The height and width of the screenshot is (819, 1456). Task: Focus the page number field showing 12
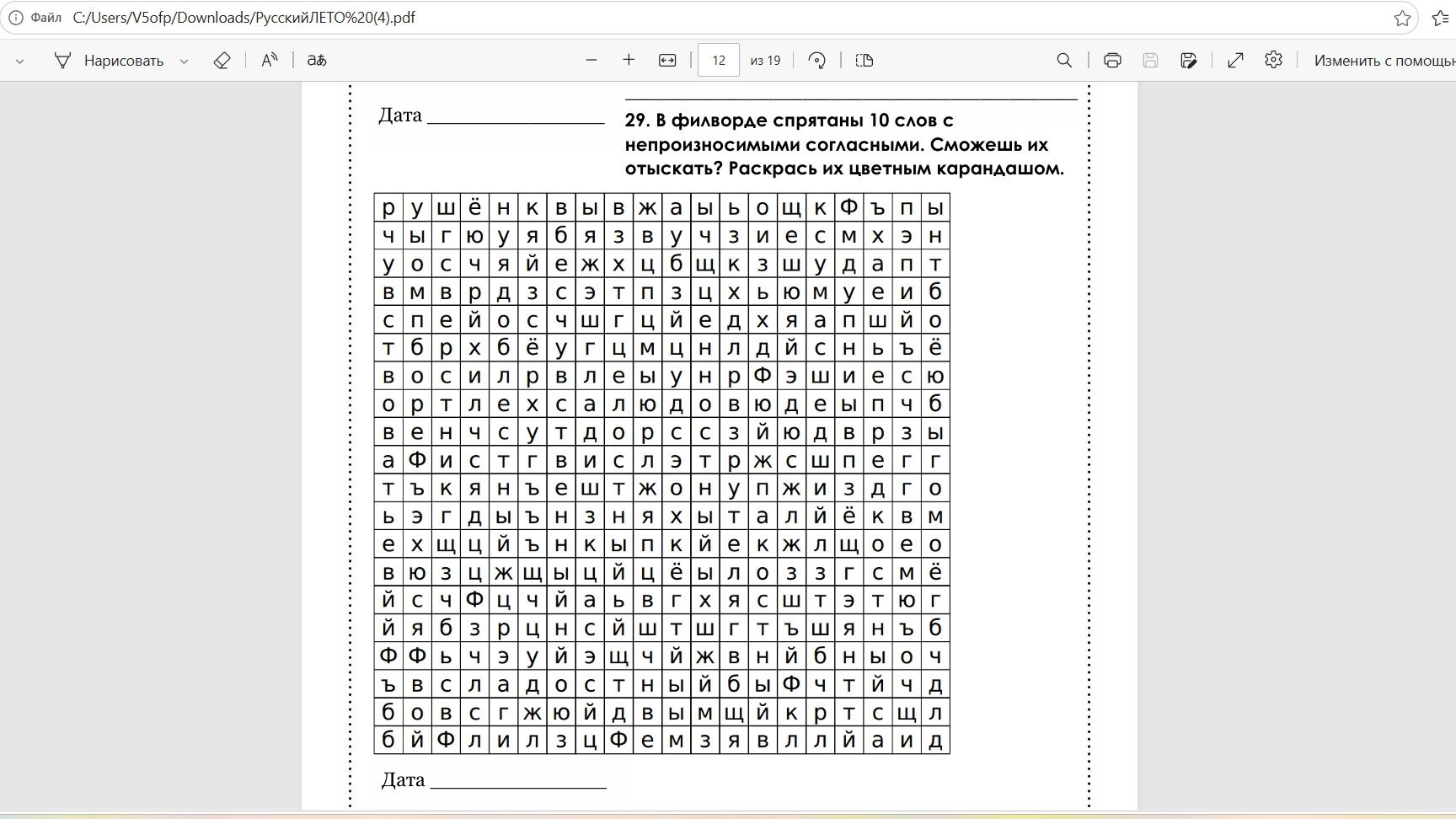click(x=719, y=60)
